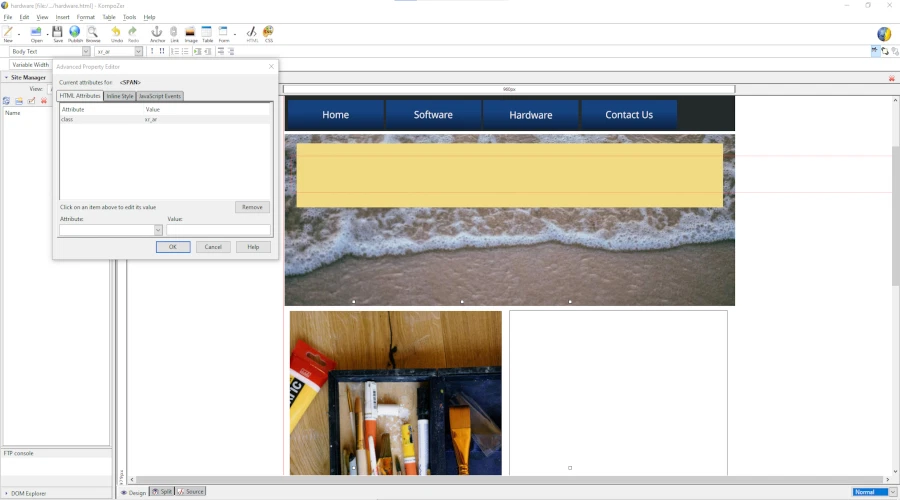900x500 pixels.
Task: Click the HTML toolbar icon
Action: coord(251,32)
